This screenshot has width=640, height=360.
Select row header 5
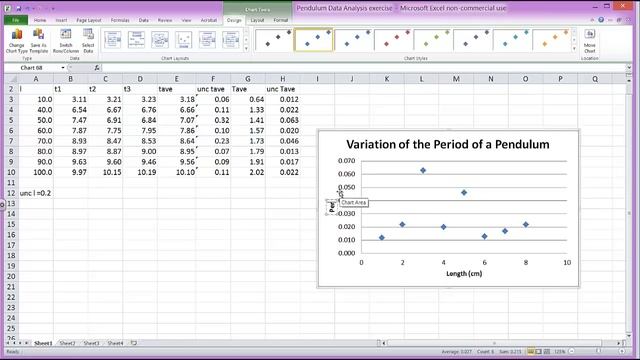point(11,120)
